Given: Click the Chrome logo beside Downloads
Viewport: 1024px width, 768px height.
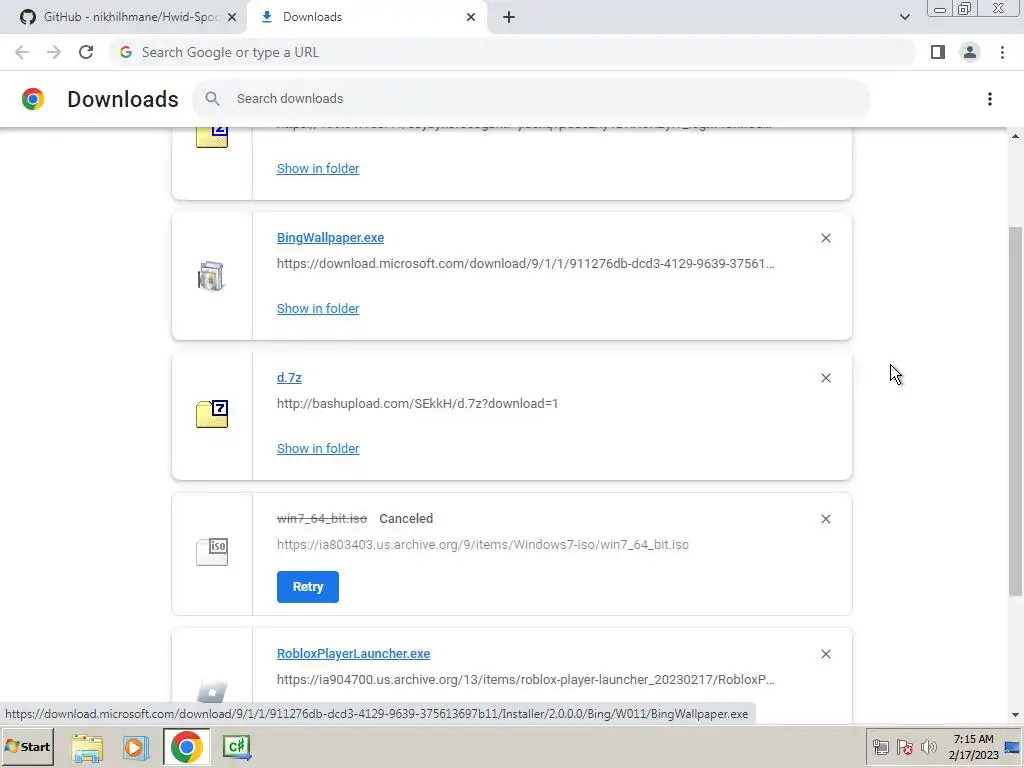Looking at the screenshot, I should pyautogui.click(x=33, y=99).
